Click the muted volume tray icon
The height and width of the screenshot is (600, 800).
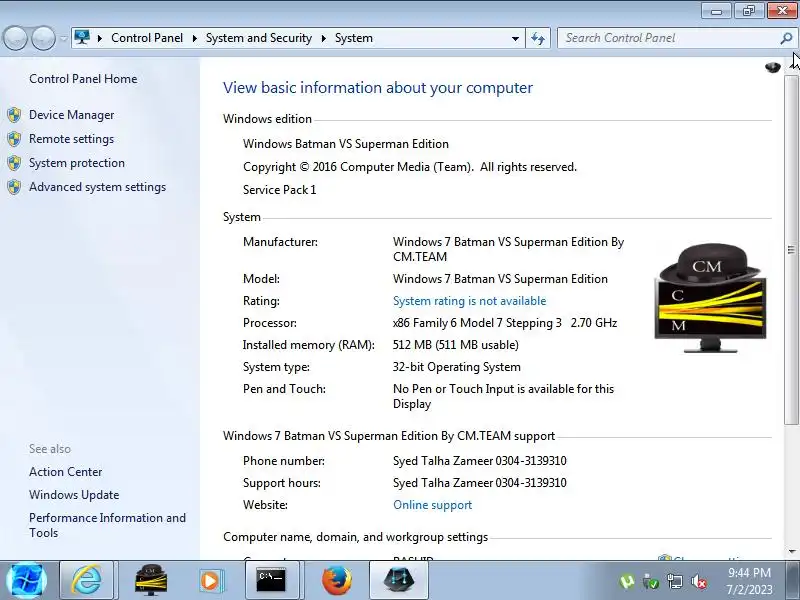tap(698, 582)
